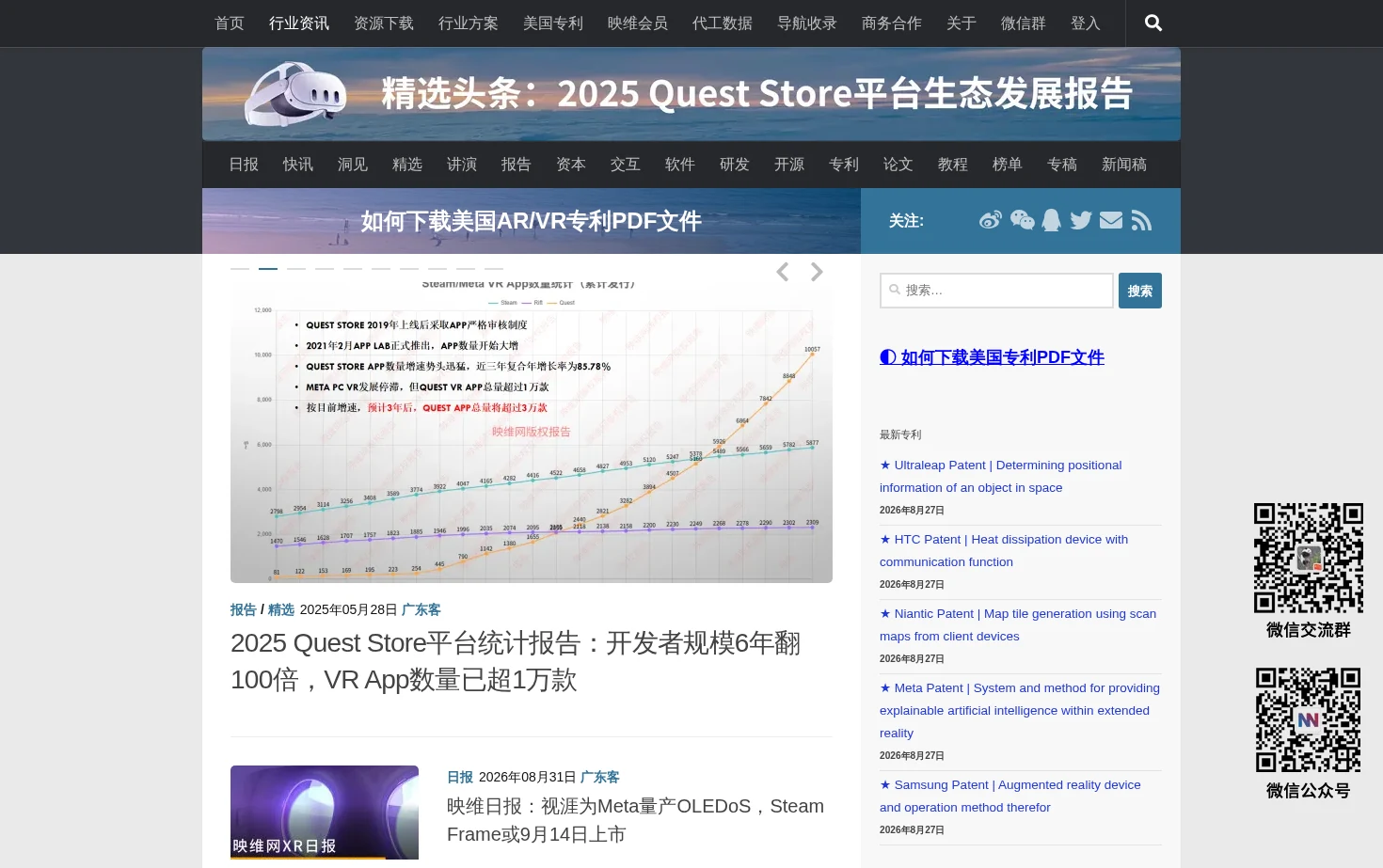Open the 美国专利 menu
Screen dimensions: 1383x868
(x=553, y=24)
